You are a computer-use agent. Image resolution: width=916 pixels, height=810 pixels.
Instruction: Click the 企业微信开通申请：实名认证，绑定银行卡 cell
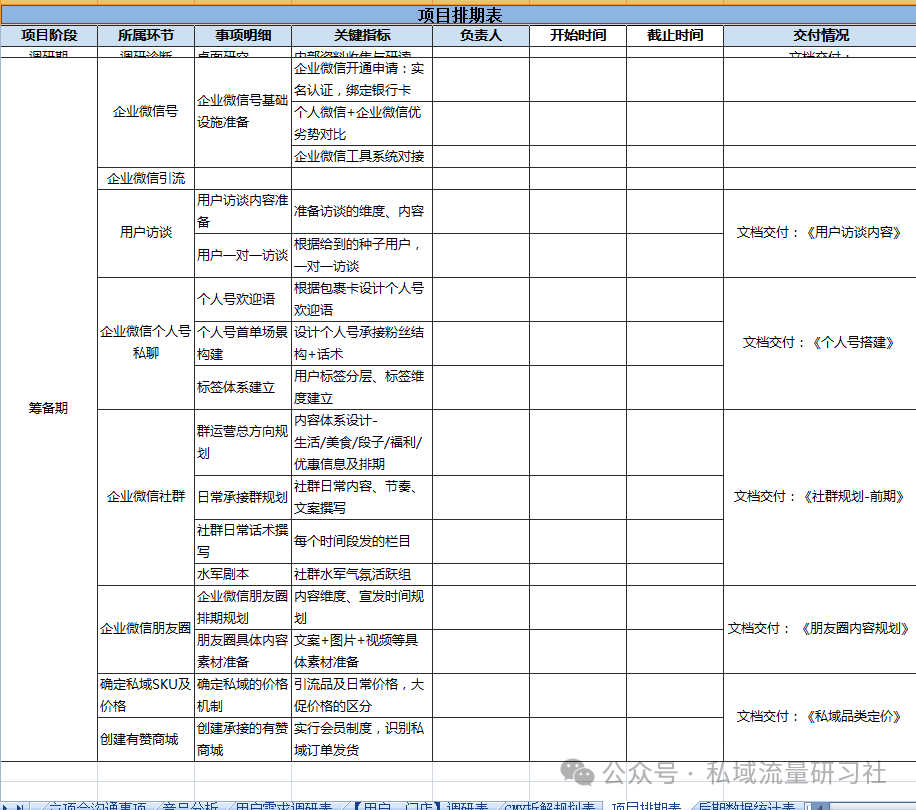click(x=362, y=79)
